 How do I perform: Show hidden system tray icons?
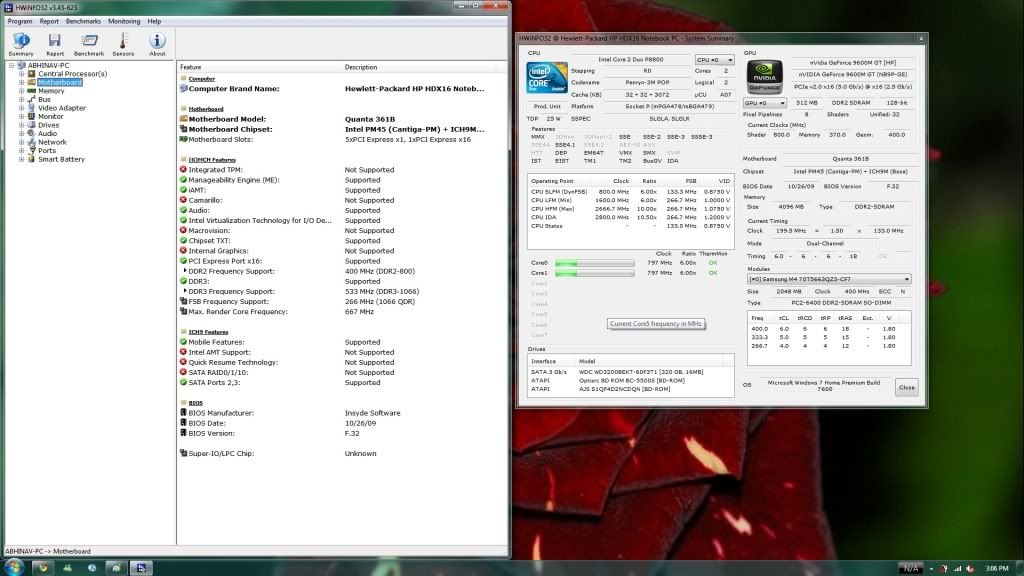(931, 568)
